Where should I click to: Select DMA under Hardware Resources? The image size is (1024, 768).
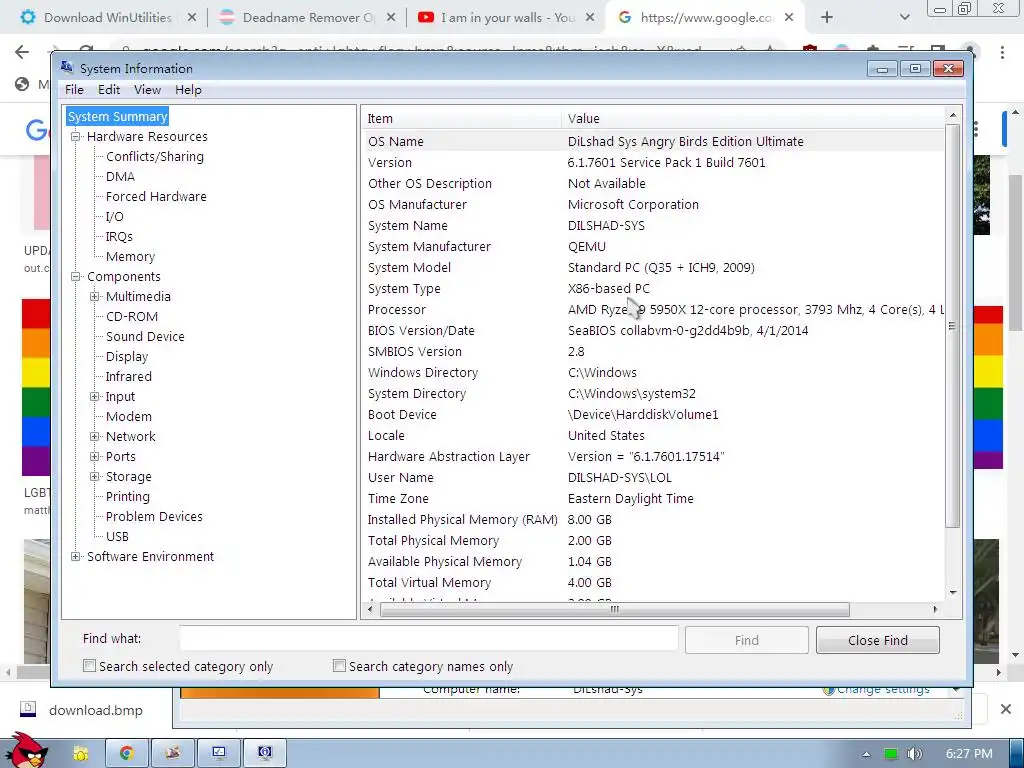point(120,176)
